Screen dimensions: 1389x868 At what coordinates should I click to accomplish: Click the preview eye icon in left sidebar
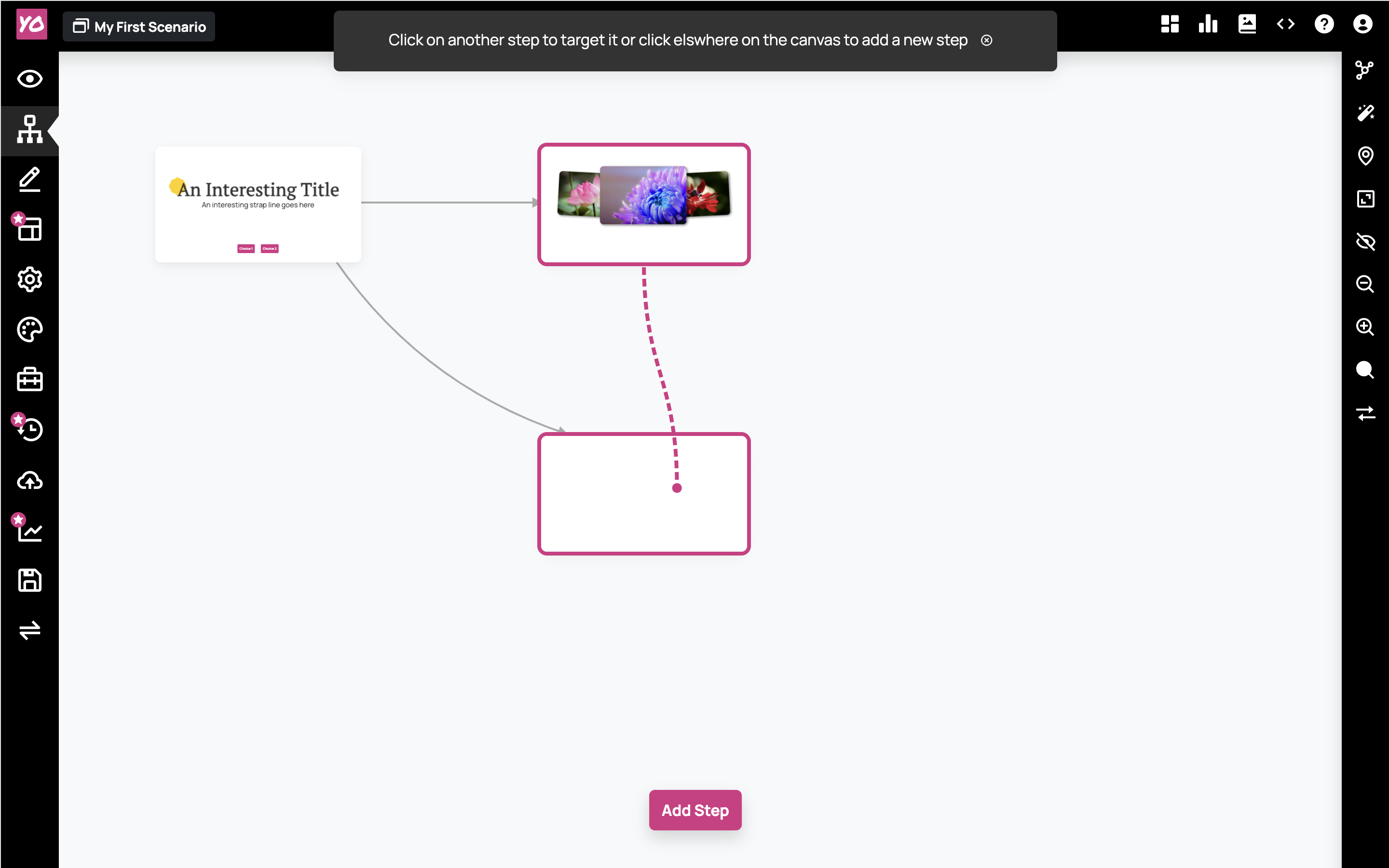point(29,79)
